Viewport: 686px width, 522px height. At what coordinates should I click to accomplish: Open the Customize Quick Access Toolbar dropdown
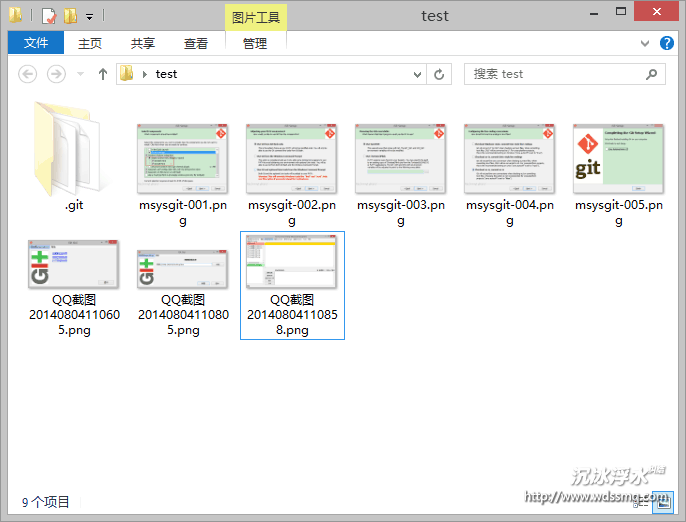(89, 17)
